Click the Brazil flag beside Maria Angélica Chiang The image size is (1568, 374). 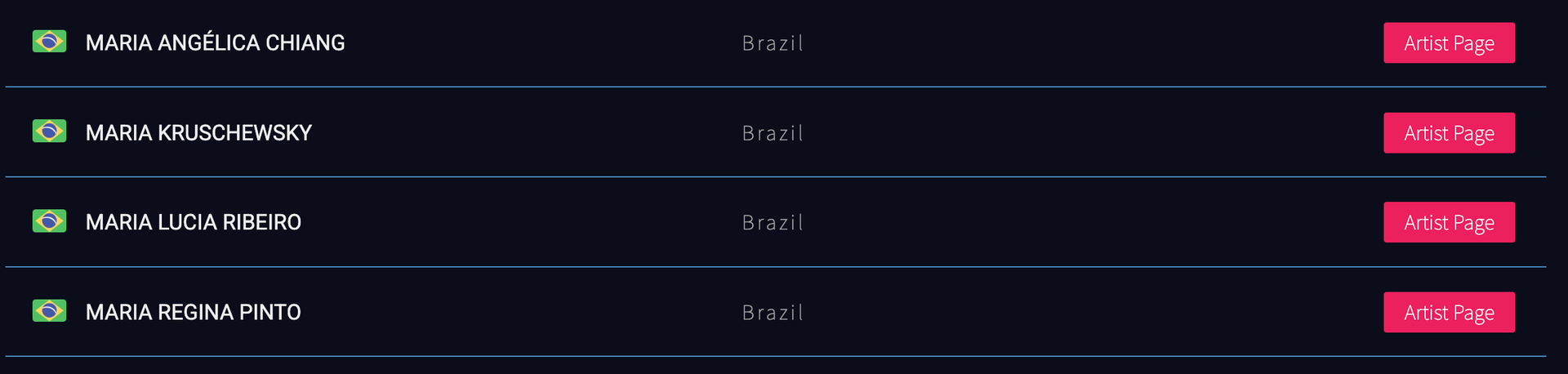49,41
